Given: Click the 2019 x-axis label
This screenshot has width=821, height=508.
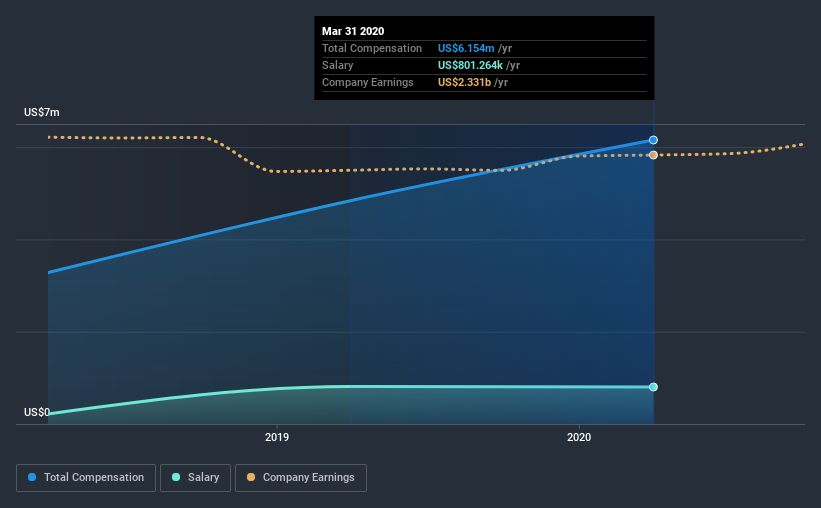Looking at the screenshot, I should point(276,437).
